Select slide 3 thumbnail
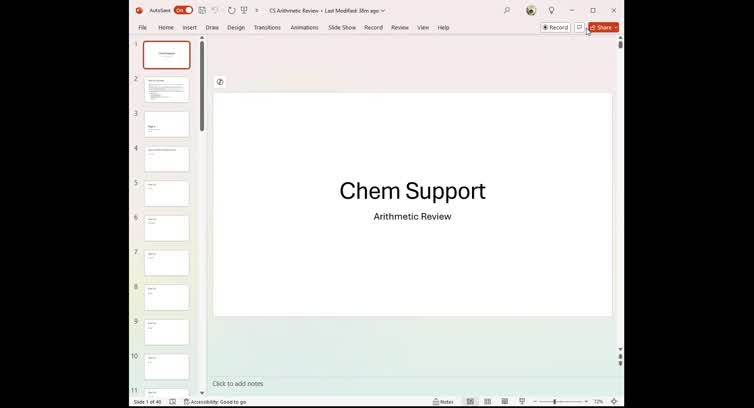Image resolution: width=754 pixels, height=408 pixels. pos(166,124)
